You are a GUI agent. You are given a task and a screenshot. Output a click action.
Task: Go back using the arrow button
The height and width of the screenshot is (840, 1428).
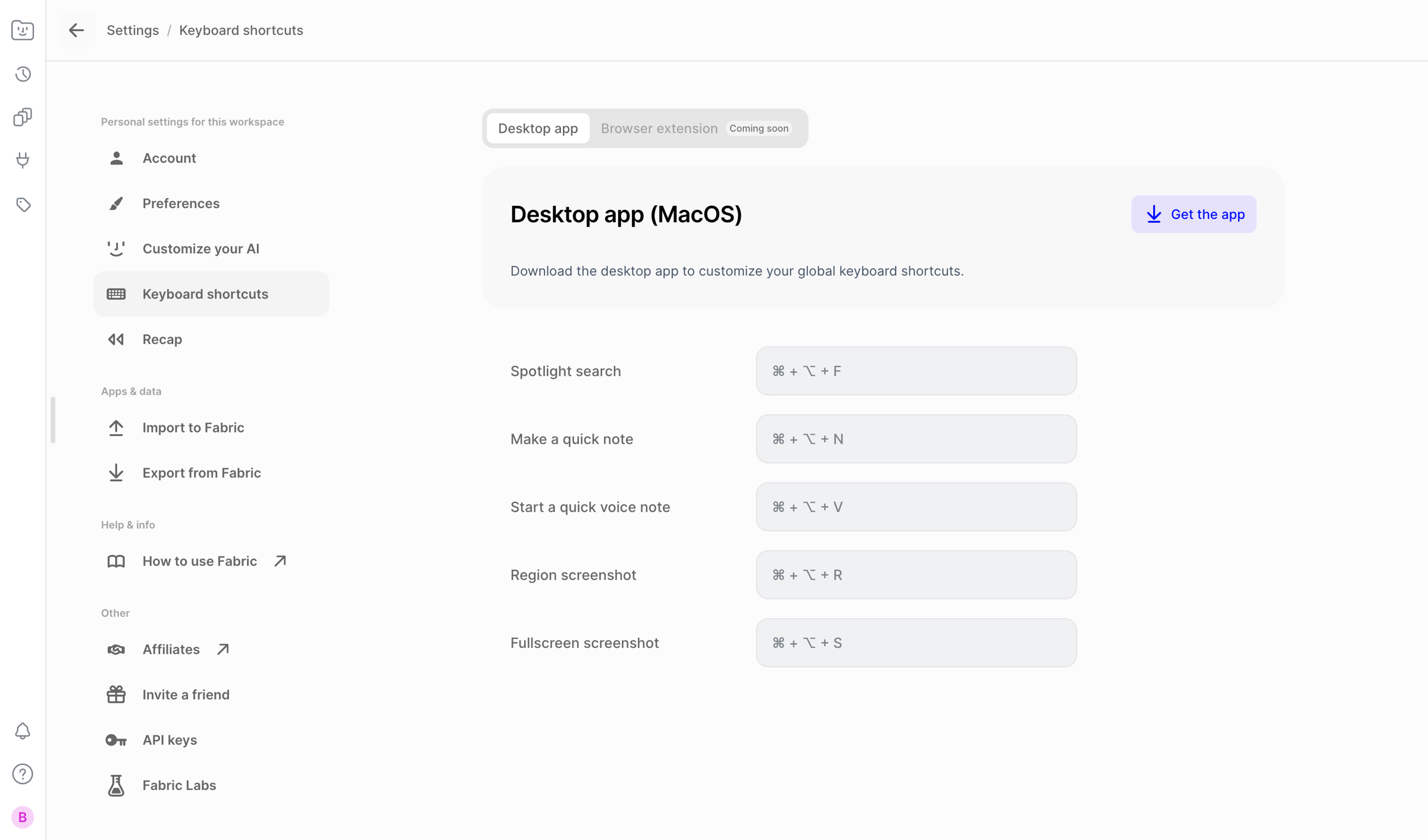click(76, 30)
